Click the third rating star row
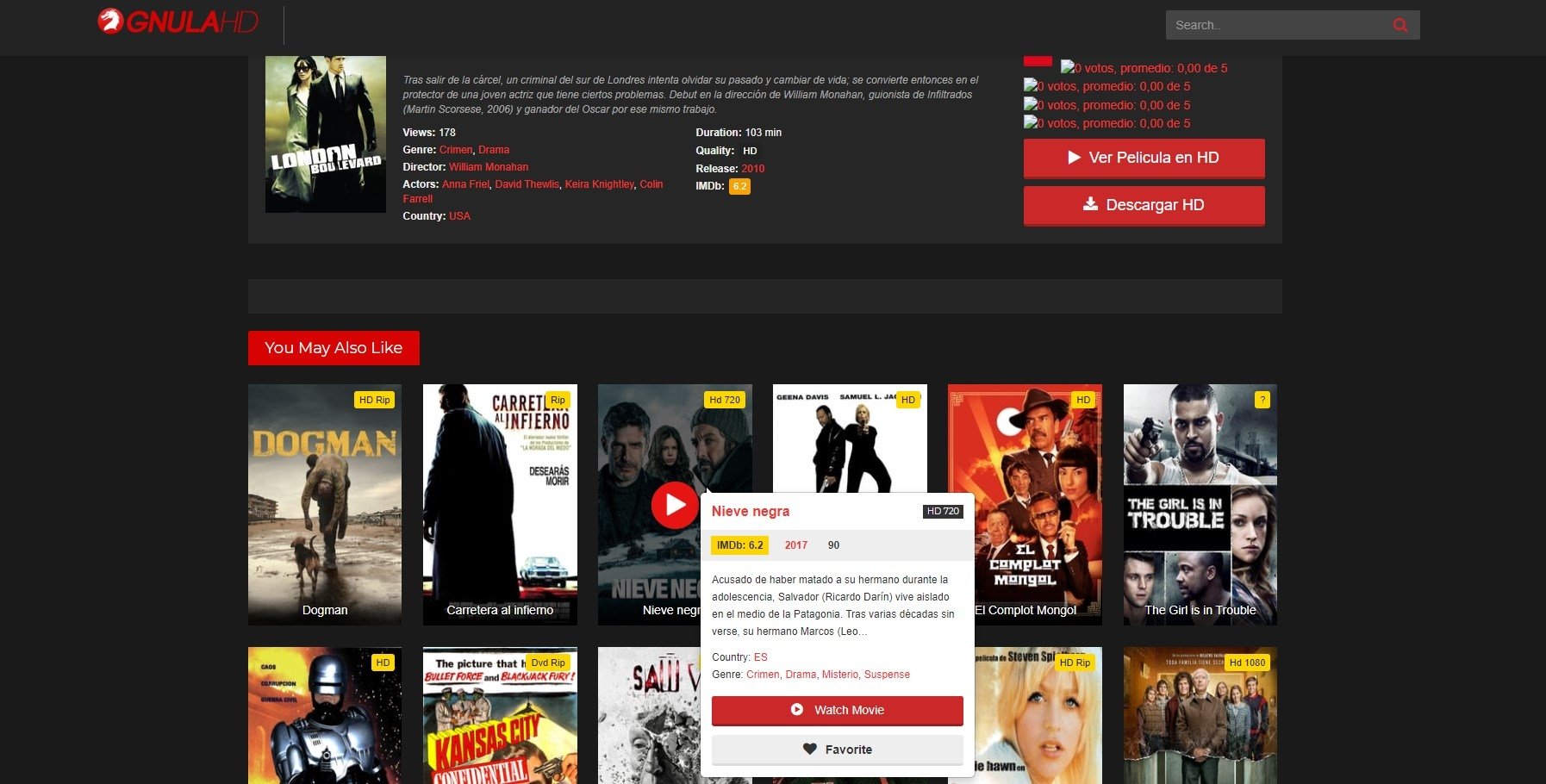Viewport: 1546px width, 784px height. click(x=1107, y=105)
